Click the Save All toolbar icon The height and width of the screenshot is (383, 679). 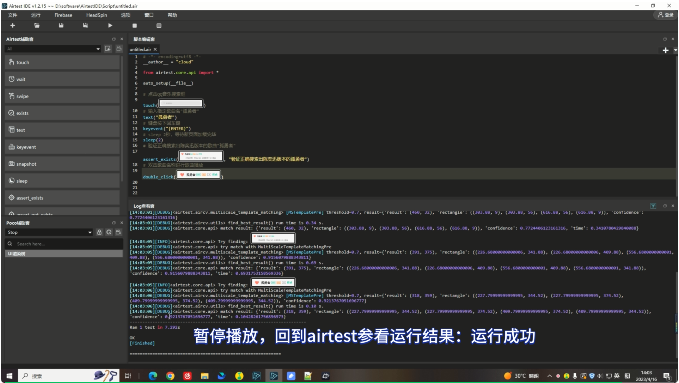coord(85,26)
